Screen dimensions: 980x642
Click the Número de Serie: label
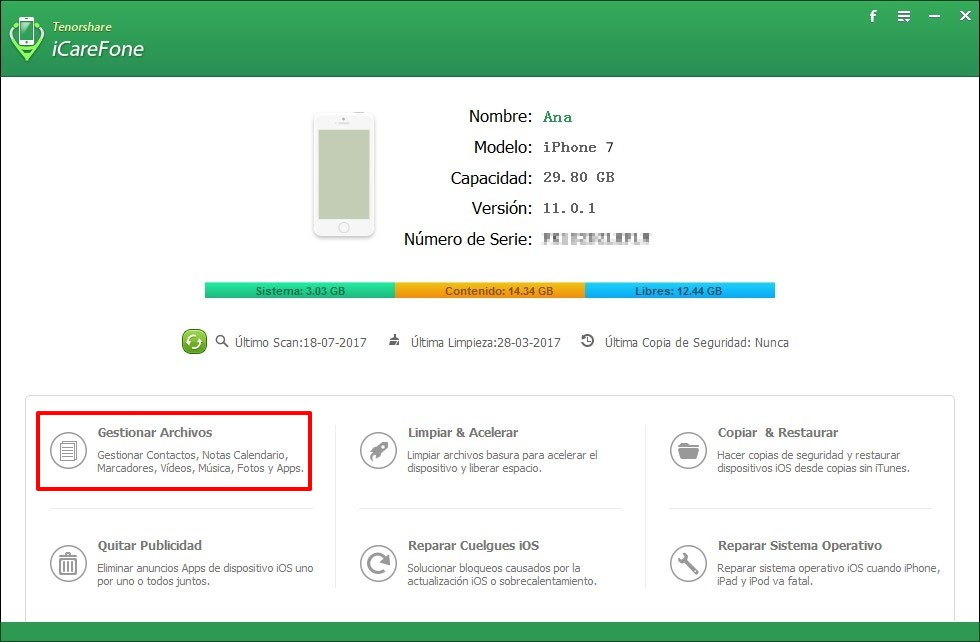[468, 239]
